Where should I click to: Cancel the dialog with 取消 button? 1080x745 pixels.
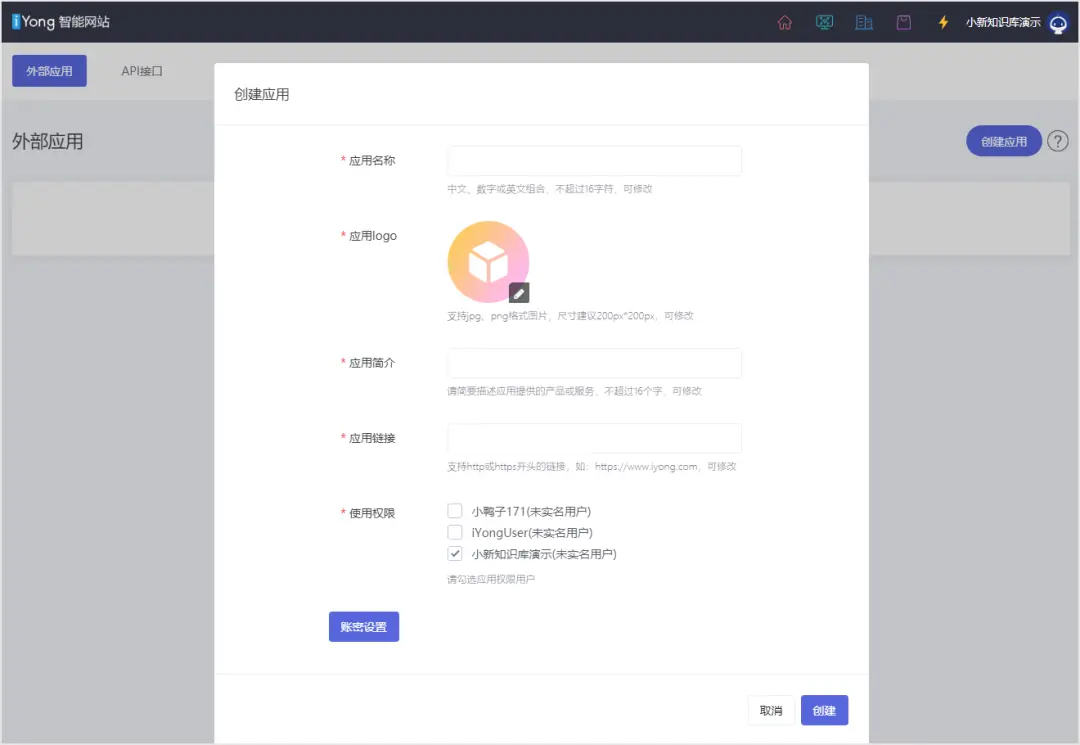tap(771, 710)
